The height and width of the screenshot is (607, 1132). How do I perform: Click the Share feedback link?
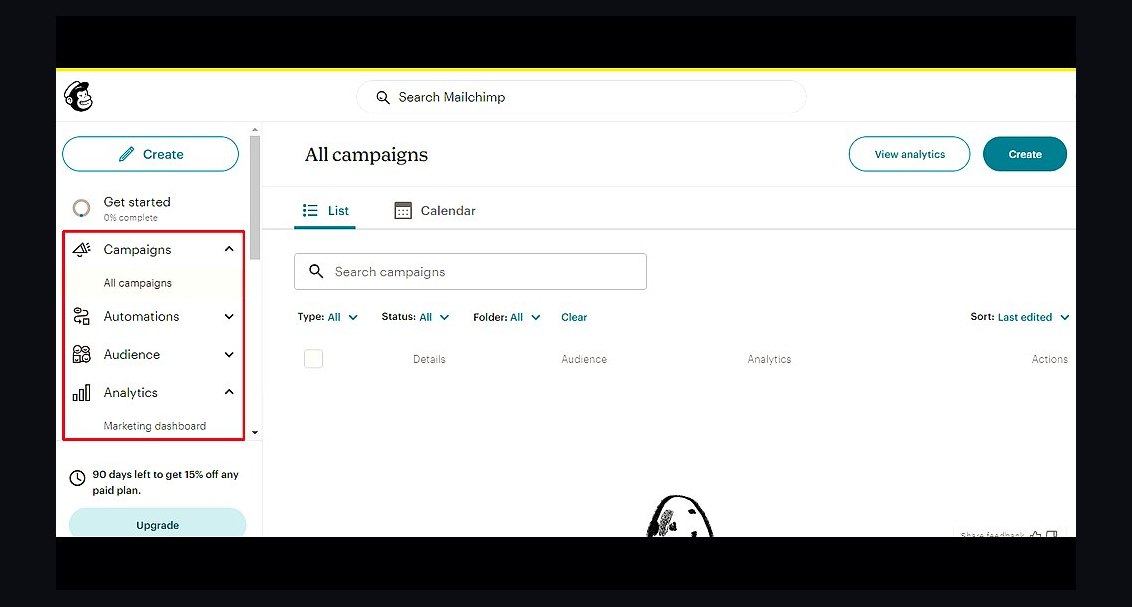(992, 534)
